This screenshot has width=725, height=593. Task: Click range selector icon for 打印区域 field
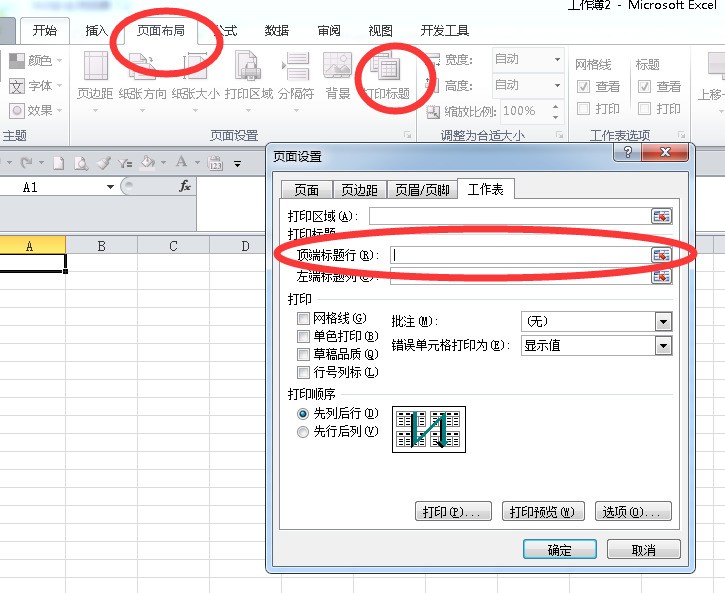661,216
